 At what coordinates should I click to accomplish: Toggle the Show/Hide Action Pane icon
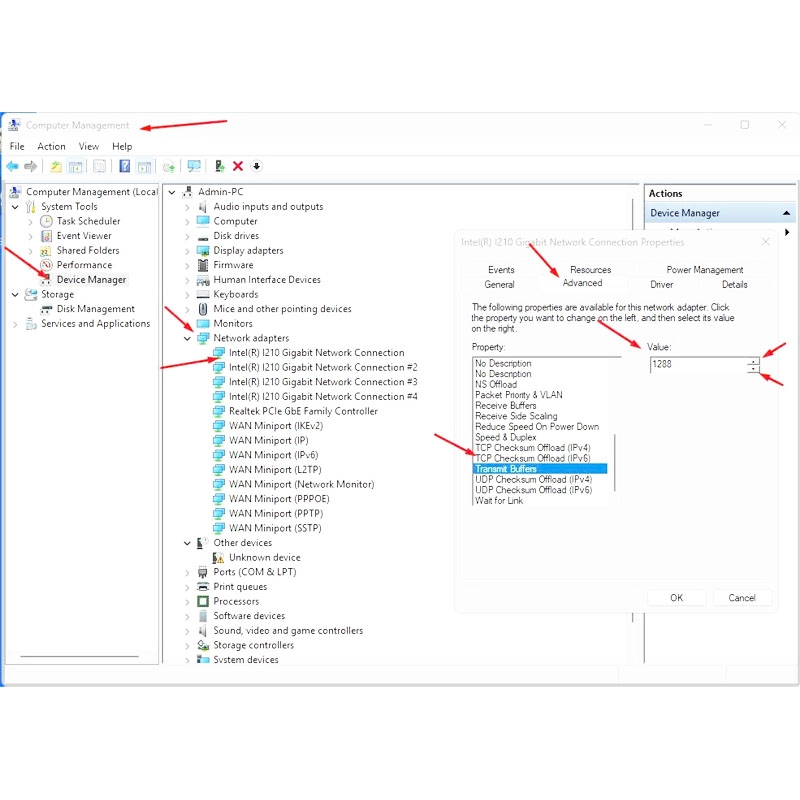coord(144,166)
